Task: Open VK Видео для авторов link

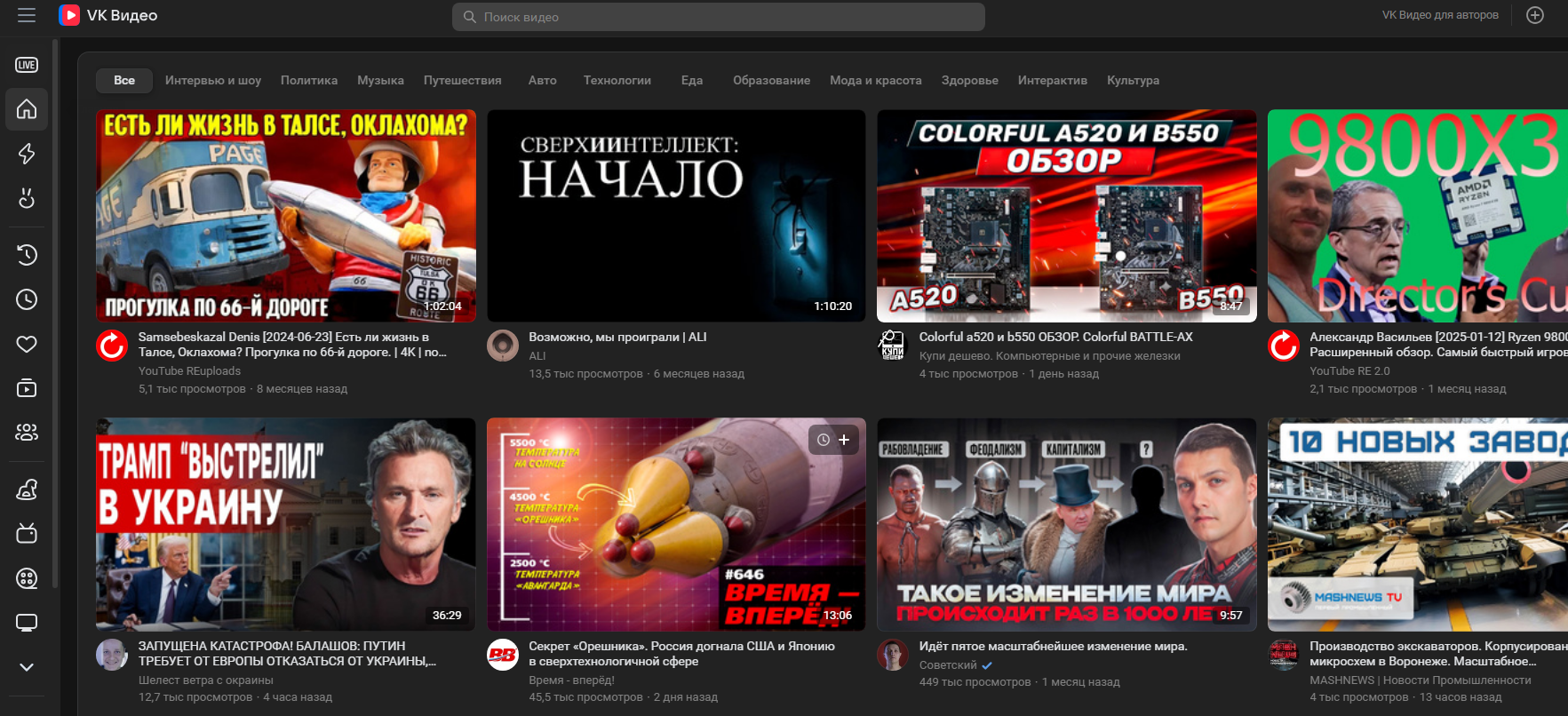Action: (1440, 15)
